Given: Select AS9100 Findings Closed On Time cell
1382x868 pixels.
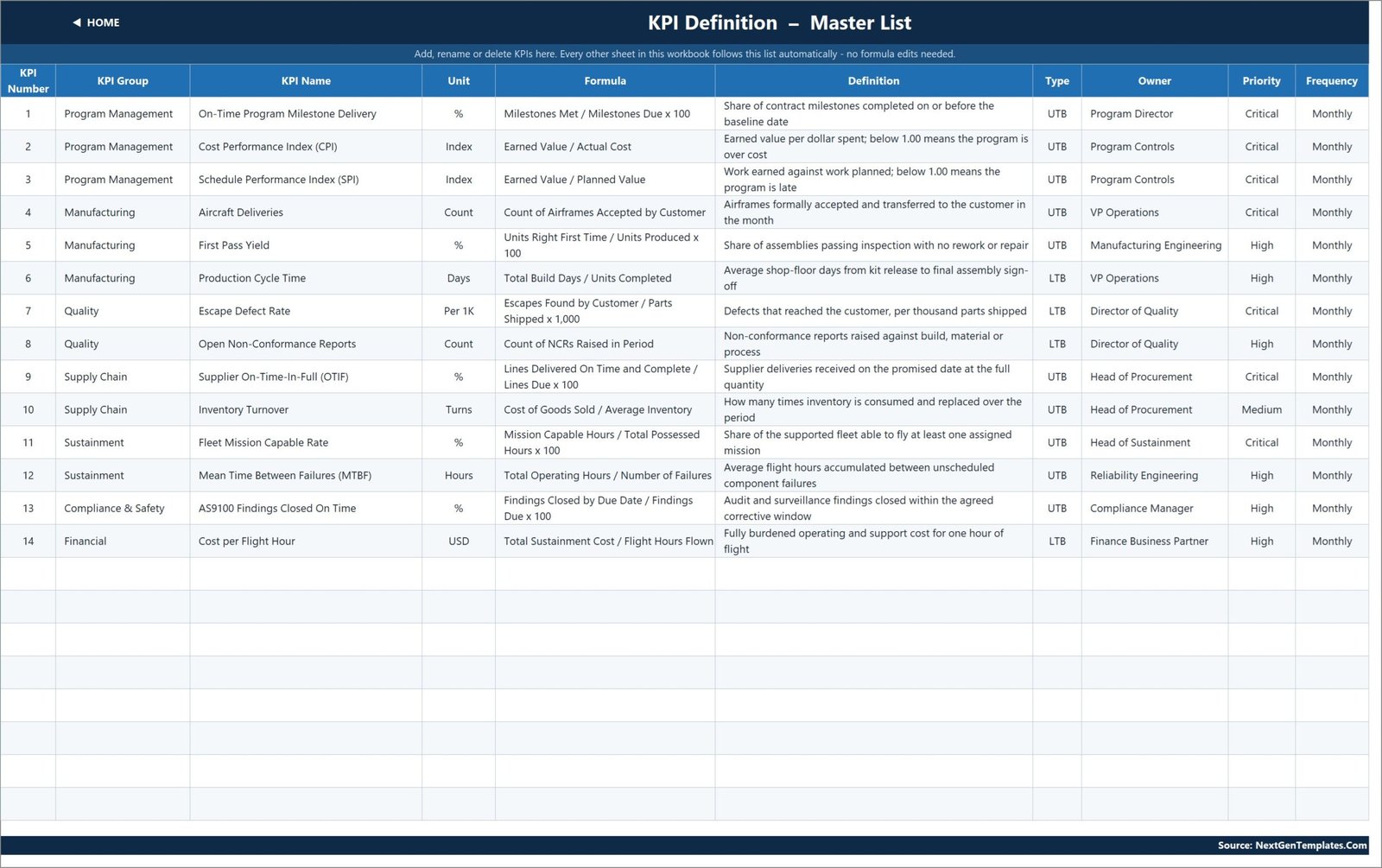Looking at the screenshot, I should coord(306,508).
